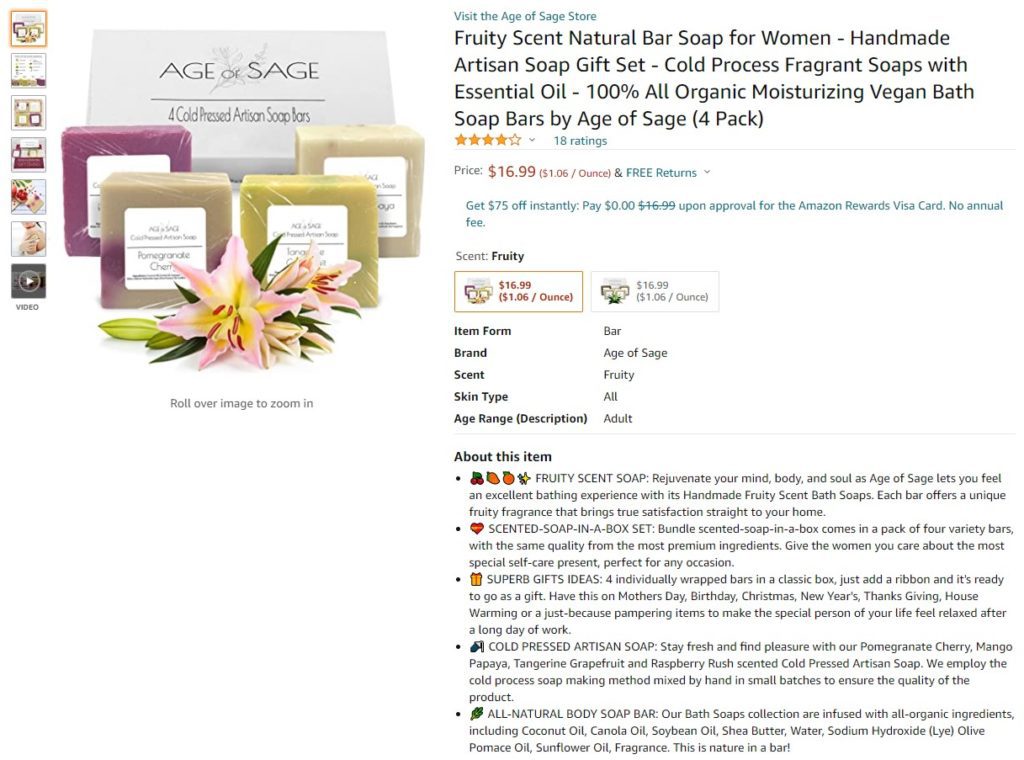Click the main soap product image
This screenshot has width=1024, height=760.
[242, 199]
